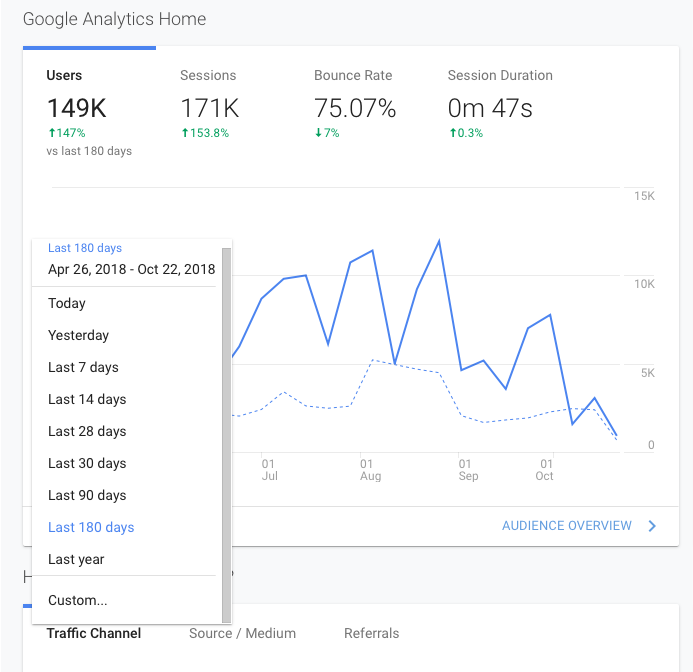Select the highlighted Last 180 days option
The width and height of the screenshot is (693, 672).
[124, 527]
